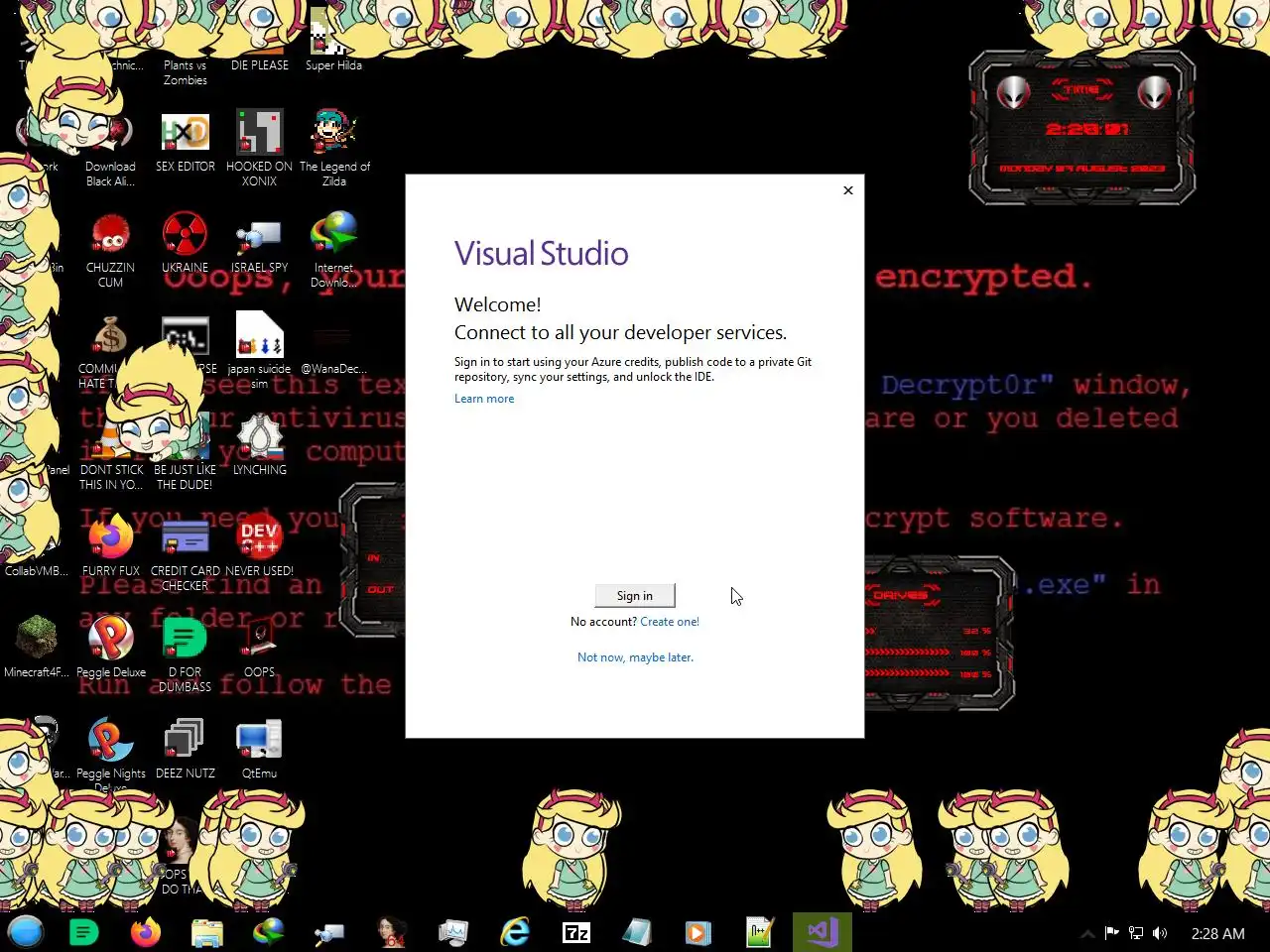Viewport: 1270px width, 952px height.
Task: Select the @WanaDec... desktop shortcut label
Action: click(x=333, y=369)
